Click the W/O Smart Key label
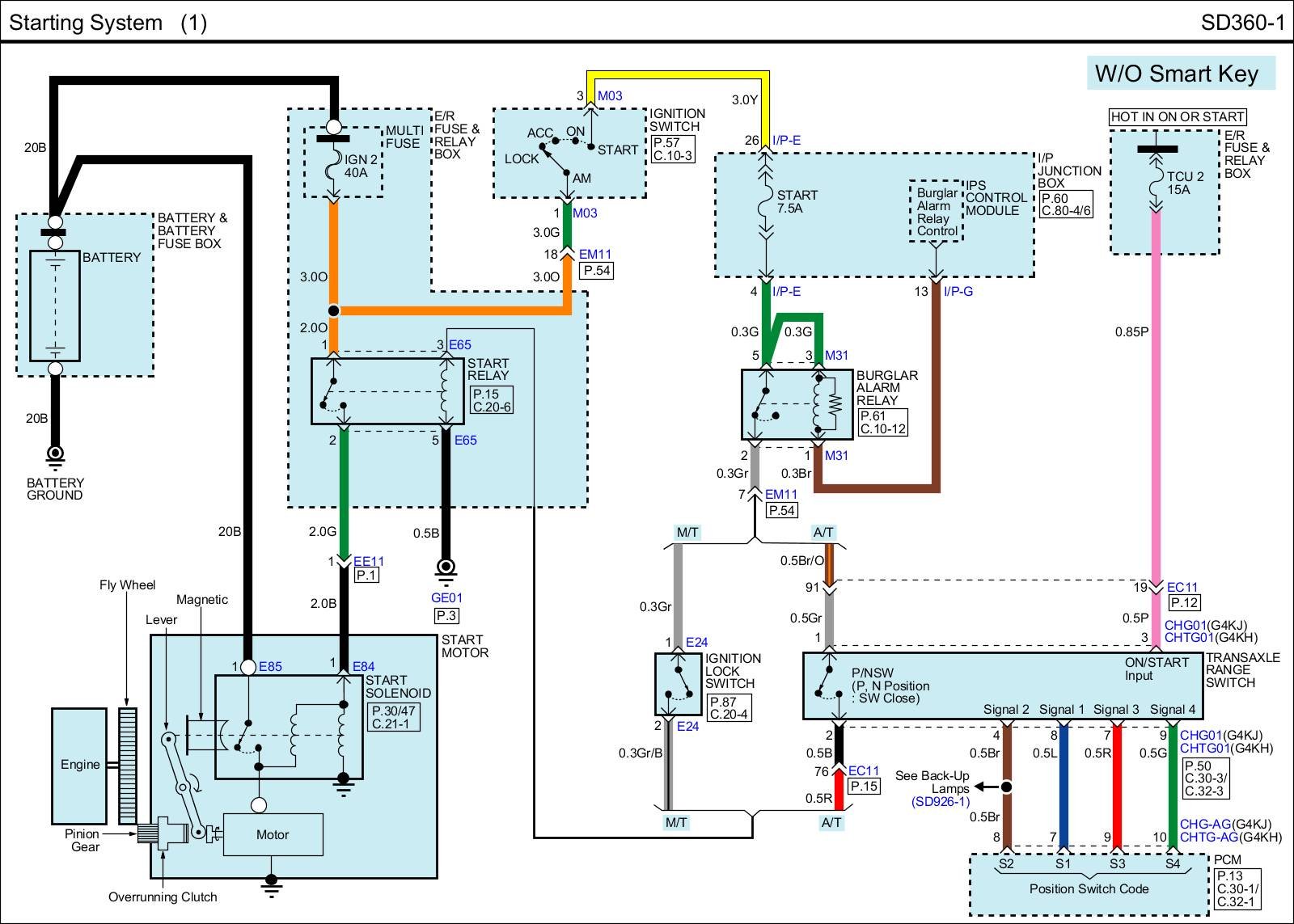The height and width of the screenshot is (924, 1294). click(x=1177, y=74)
